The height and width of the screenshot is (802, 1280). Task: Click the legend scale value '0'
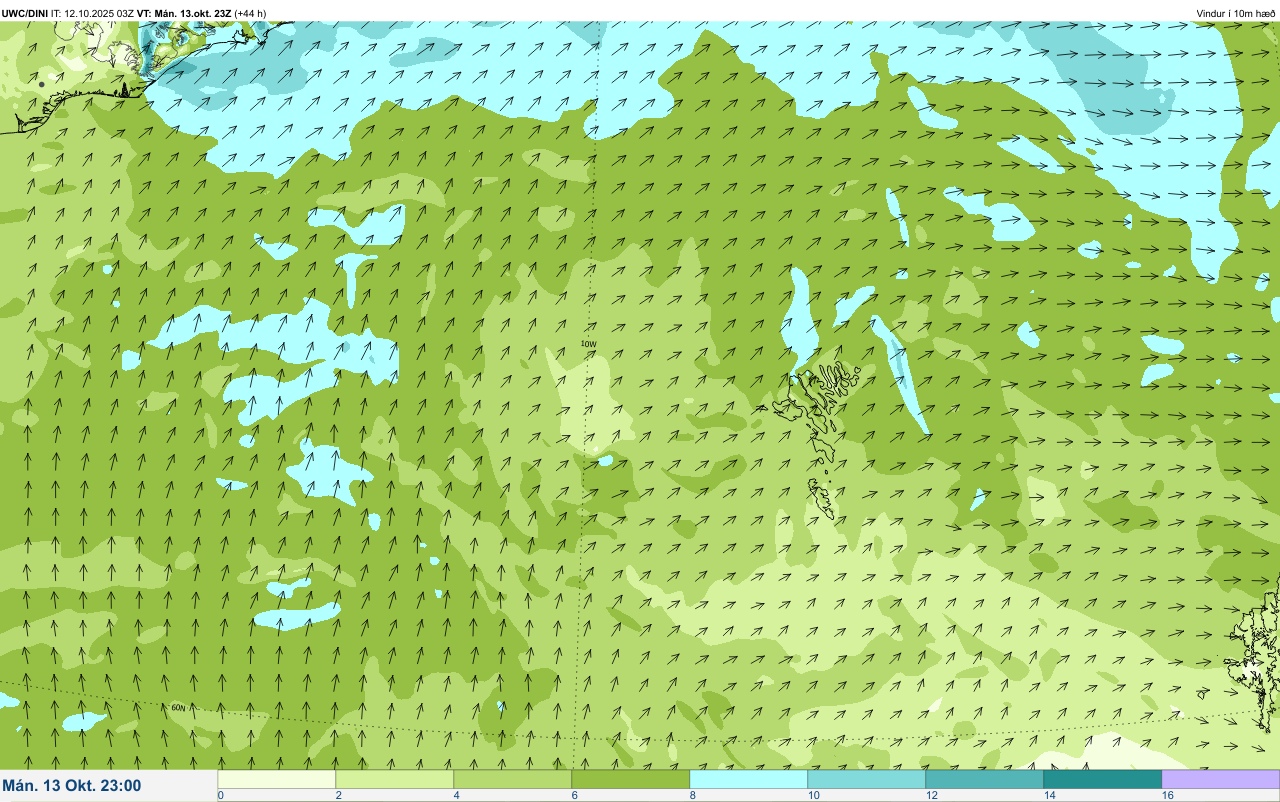(220, 795)
